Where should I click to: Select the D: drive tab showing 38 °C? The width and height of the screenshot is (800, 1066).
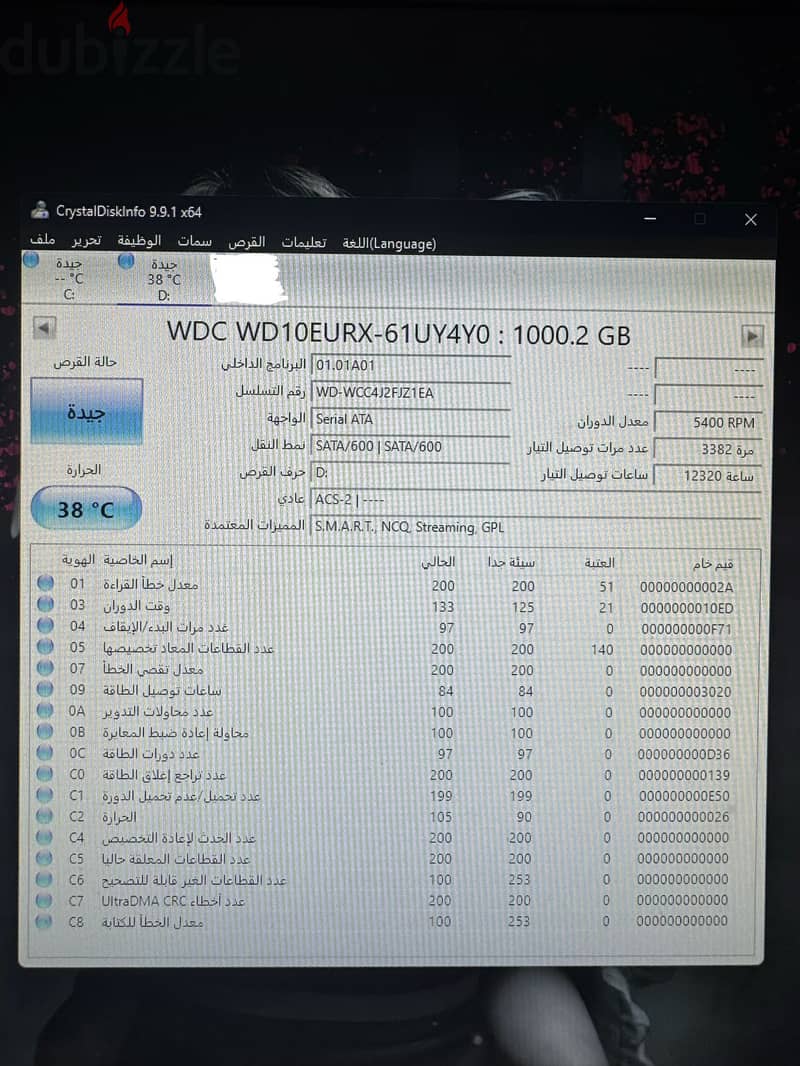[164, 279]
